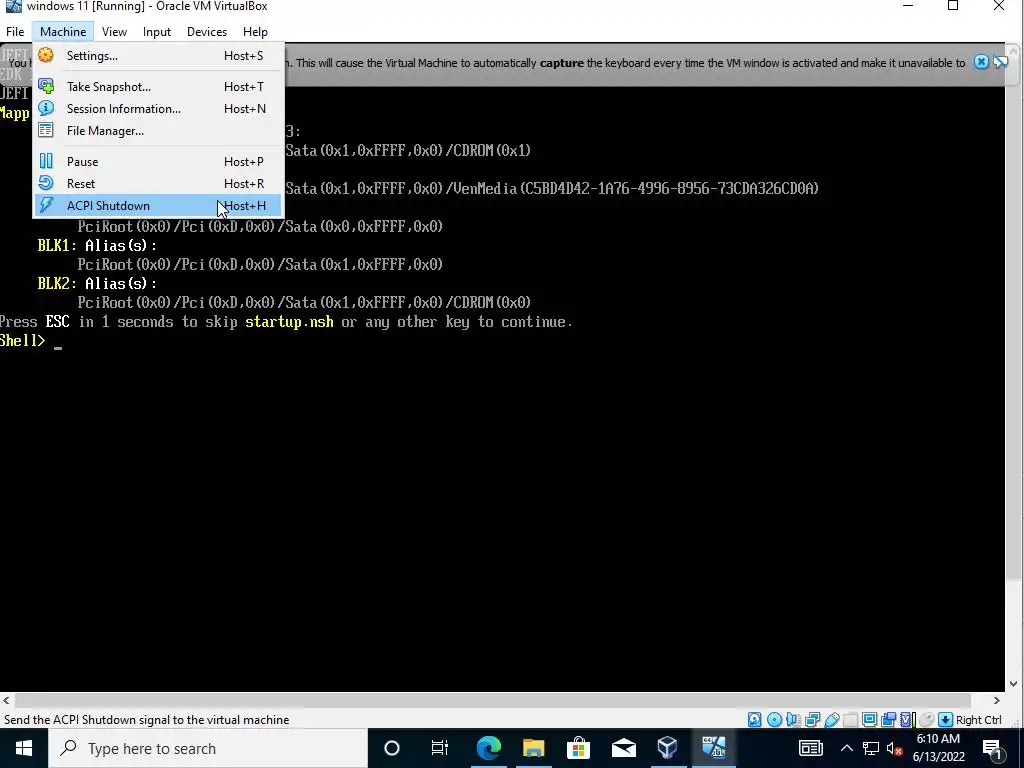Click the Shell> command prompt line
Screen dimensions: 1024x768
(31, 341)
